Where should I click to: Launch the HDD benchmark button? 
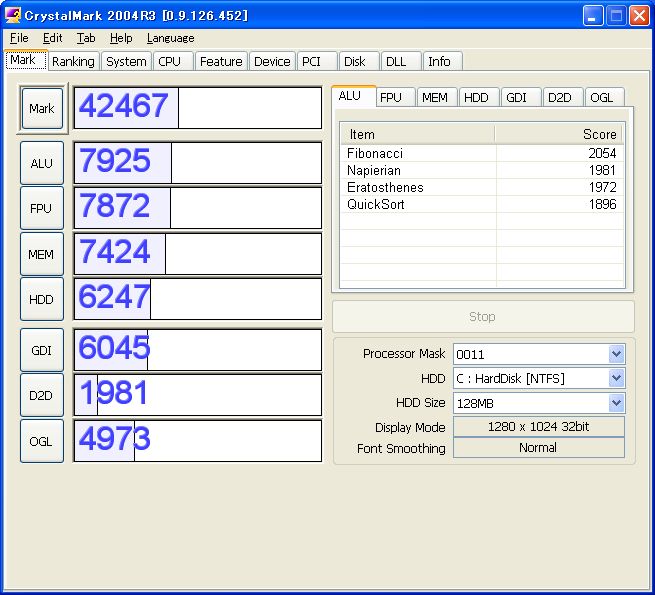42,299
